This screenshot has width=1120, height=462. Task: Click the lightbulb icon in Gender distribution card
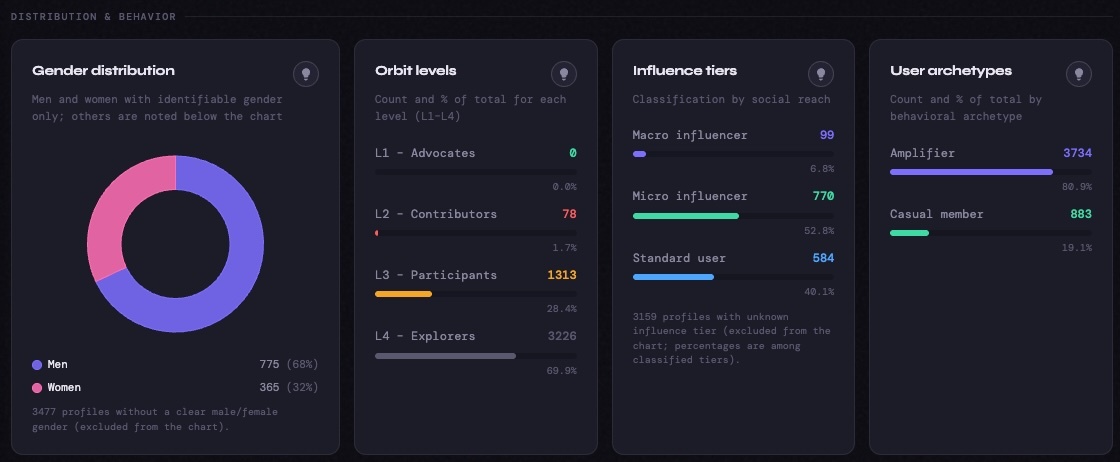point(306,74)
